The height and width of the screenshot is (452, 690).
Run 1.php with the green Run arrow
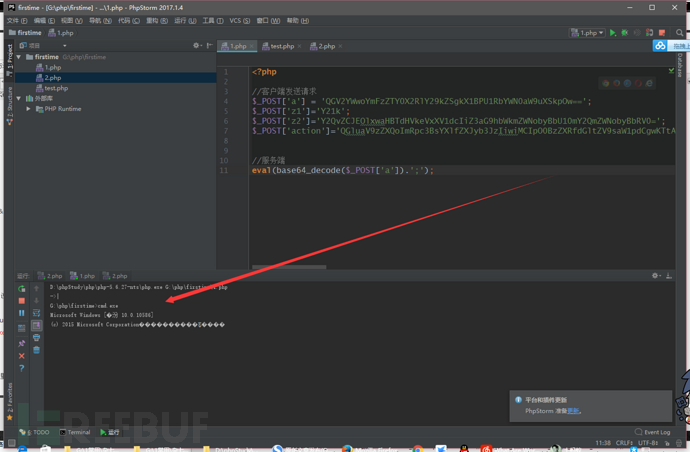(613, 33)
